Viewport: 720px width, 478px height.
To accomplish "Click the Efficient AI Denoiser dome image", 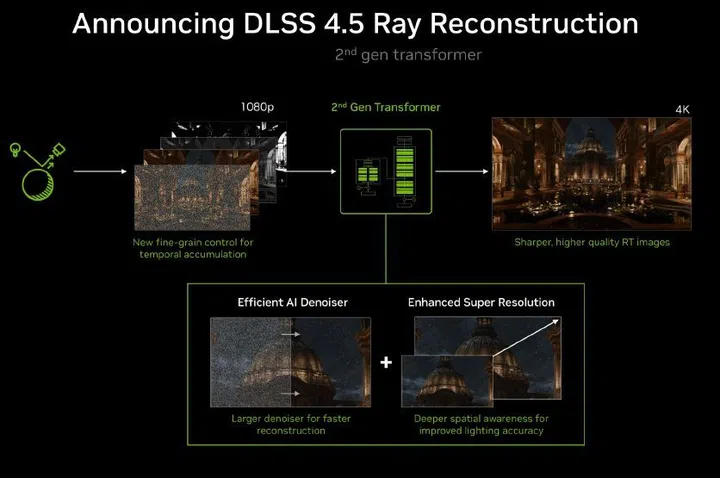I will click(290, 362).
